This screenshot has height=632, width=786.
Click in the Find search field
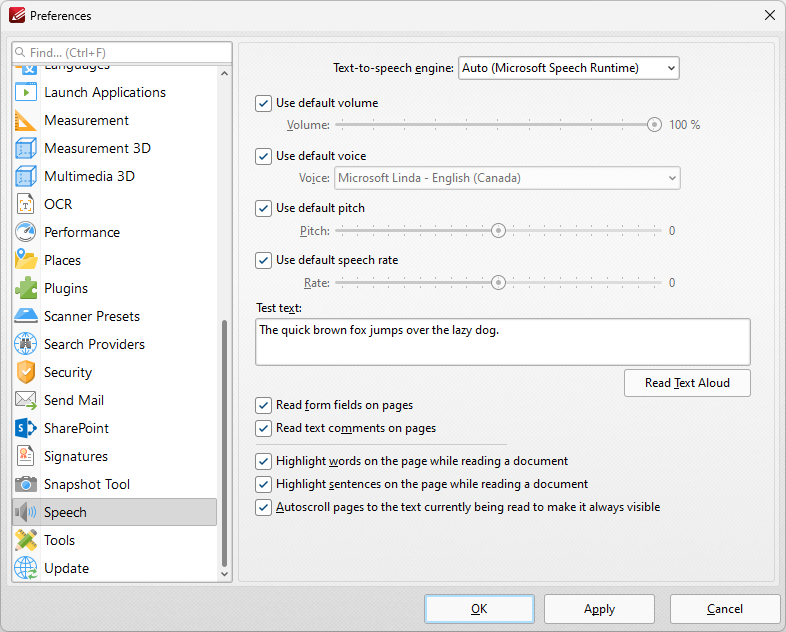coord(122,53)
